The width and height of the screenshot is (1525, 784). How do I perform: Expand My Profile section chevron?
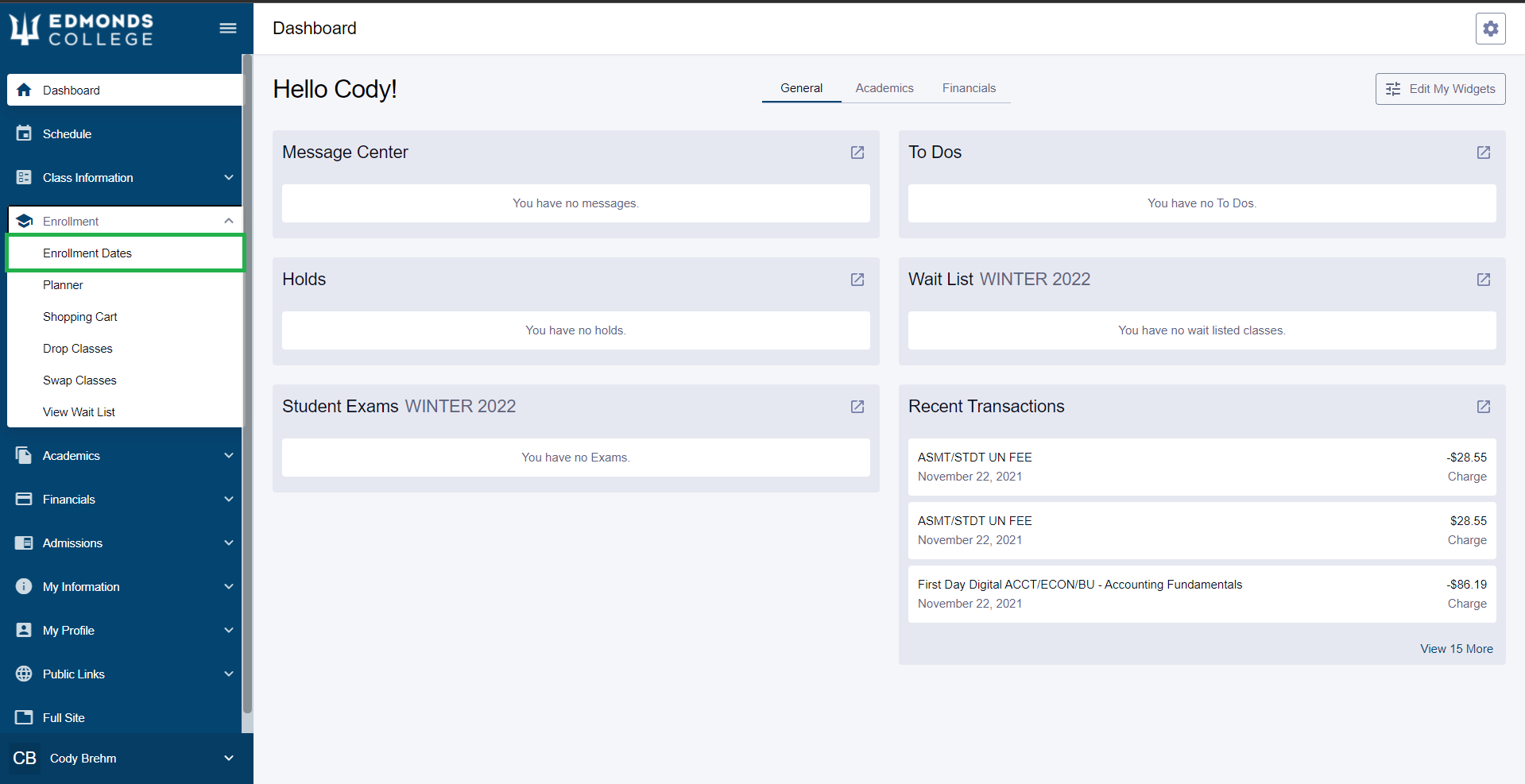click(x=229, y=630)
